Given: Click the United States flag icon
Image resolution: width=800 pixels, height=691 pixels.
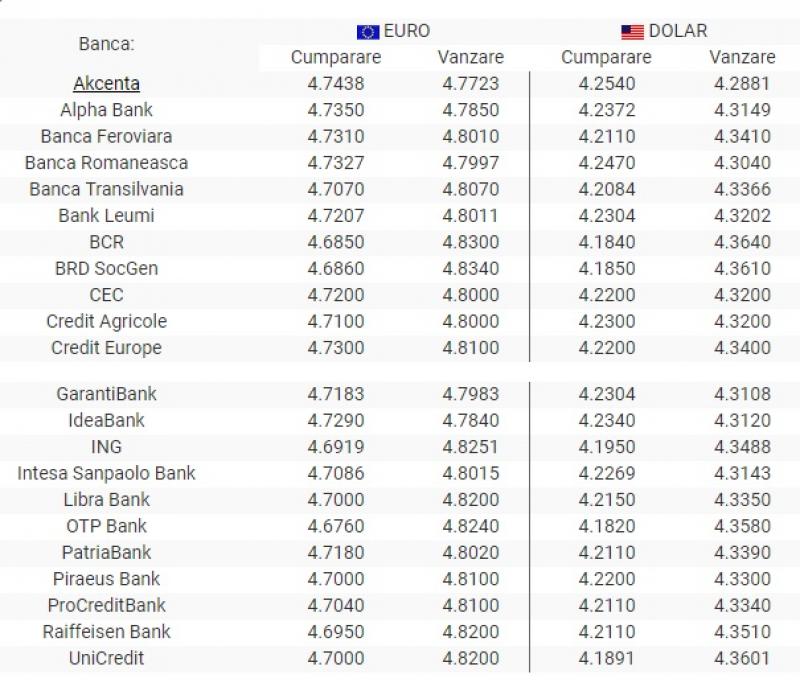Looking at the screenshot, I should point(632,31).
